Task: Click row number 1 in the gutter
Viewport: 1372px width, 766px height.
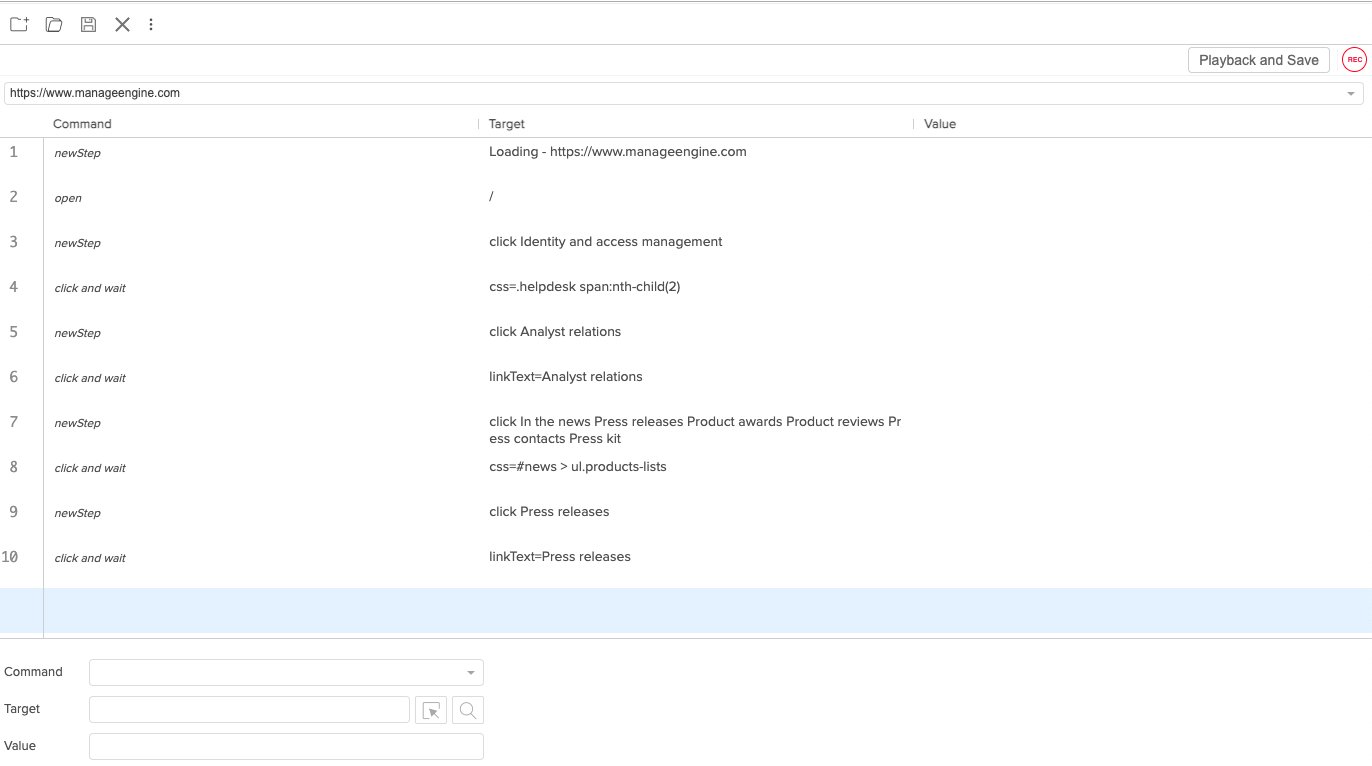Action: [14, 152]
